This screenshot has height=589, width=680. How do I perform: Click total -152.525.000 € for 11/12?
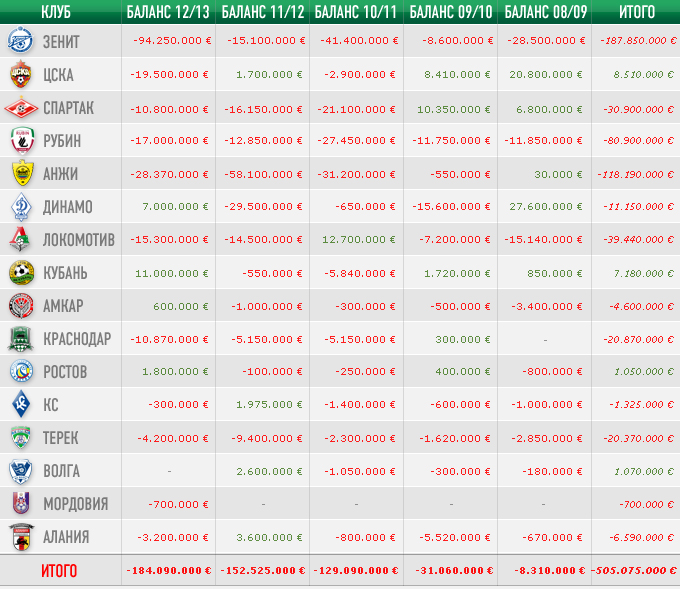263,570
